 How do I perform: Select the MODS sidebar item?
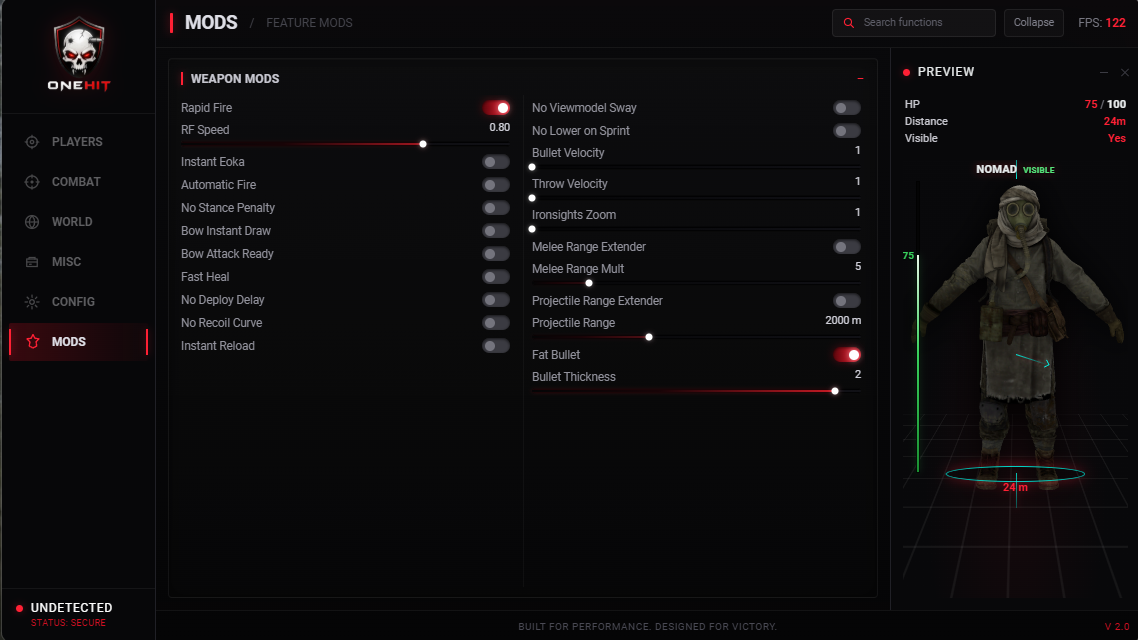(x=78, y=342)
